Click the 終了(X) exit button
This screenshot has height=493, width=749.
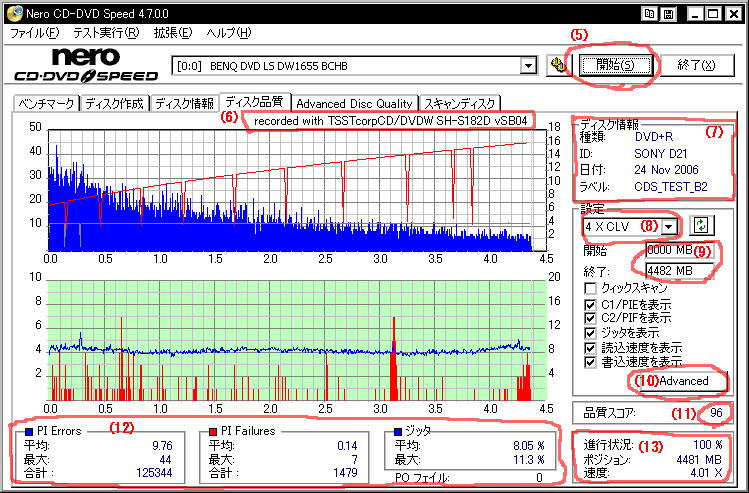pos(696,65)
